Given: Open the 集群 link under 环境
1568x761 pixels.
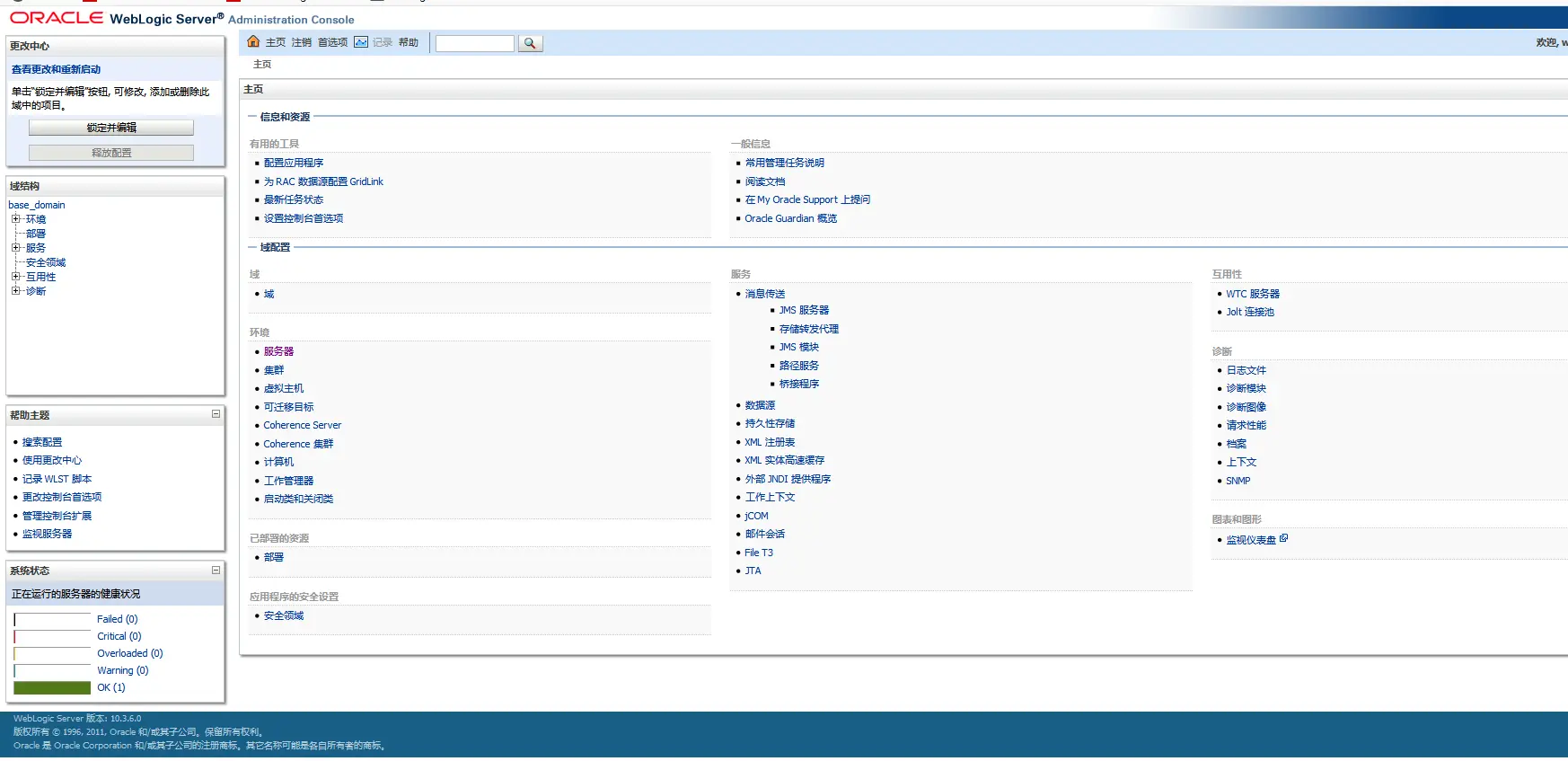Looking at the screenshot, I should 274,370.
